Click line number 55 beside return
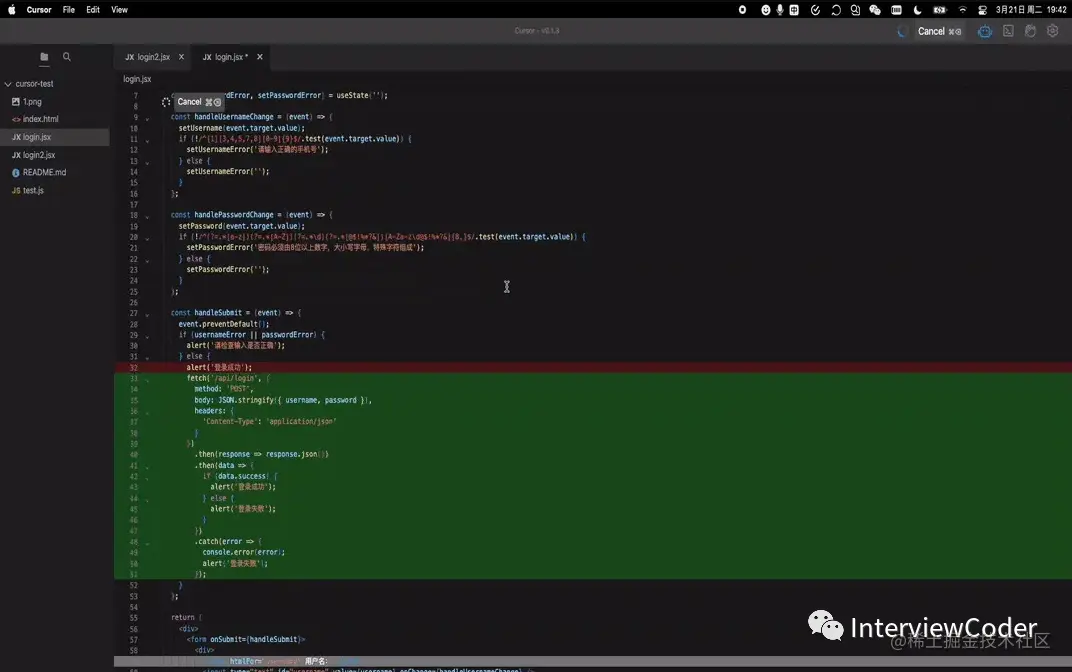1072x672 pixels. pyautogui.click(x=133, y=618)
